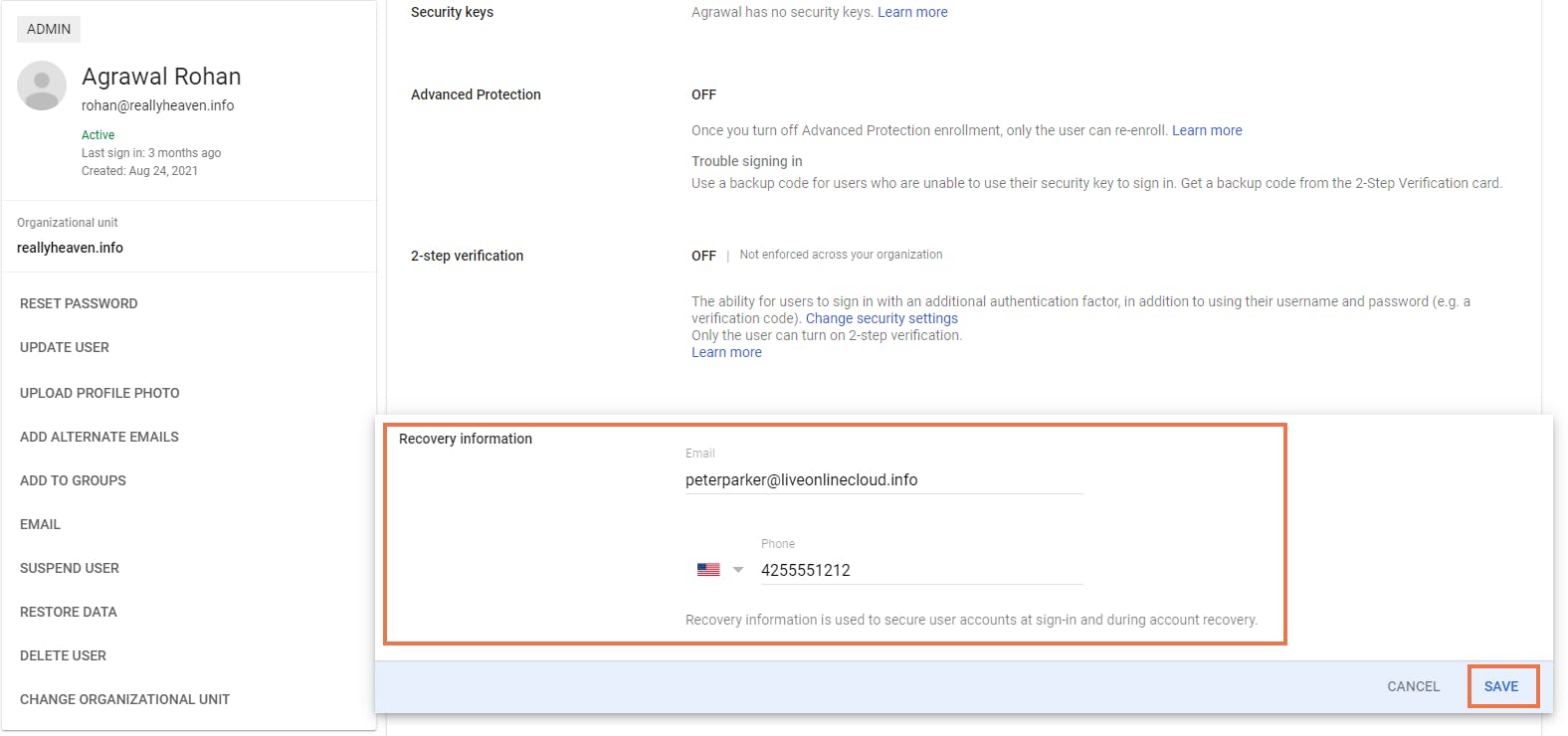This screenshot has width=1568, height=736.
Task: Click Restore Data in sidebar
Action: pos(69,612)
